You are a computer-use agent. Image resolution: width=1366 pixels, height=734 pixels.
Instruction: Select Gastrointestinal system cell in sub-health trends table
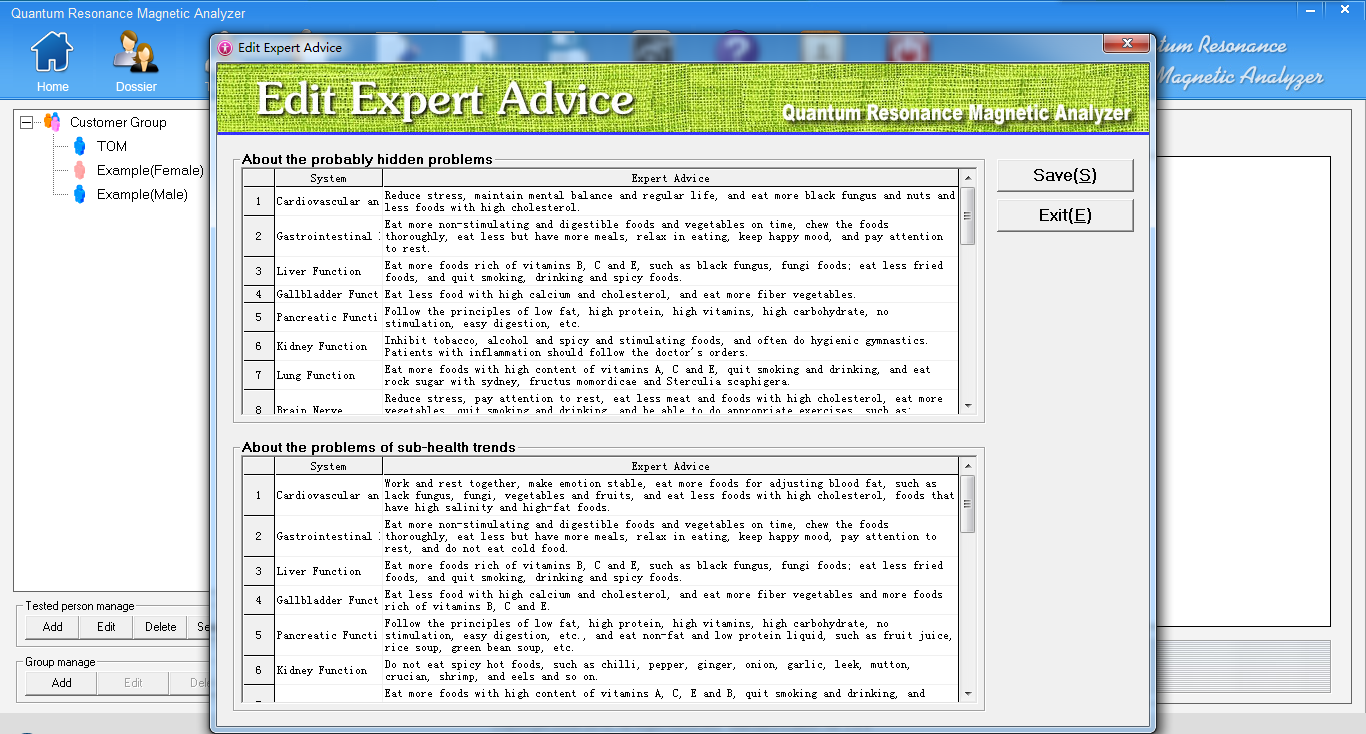click(x=328, y=536)
